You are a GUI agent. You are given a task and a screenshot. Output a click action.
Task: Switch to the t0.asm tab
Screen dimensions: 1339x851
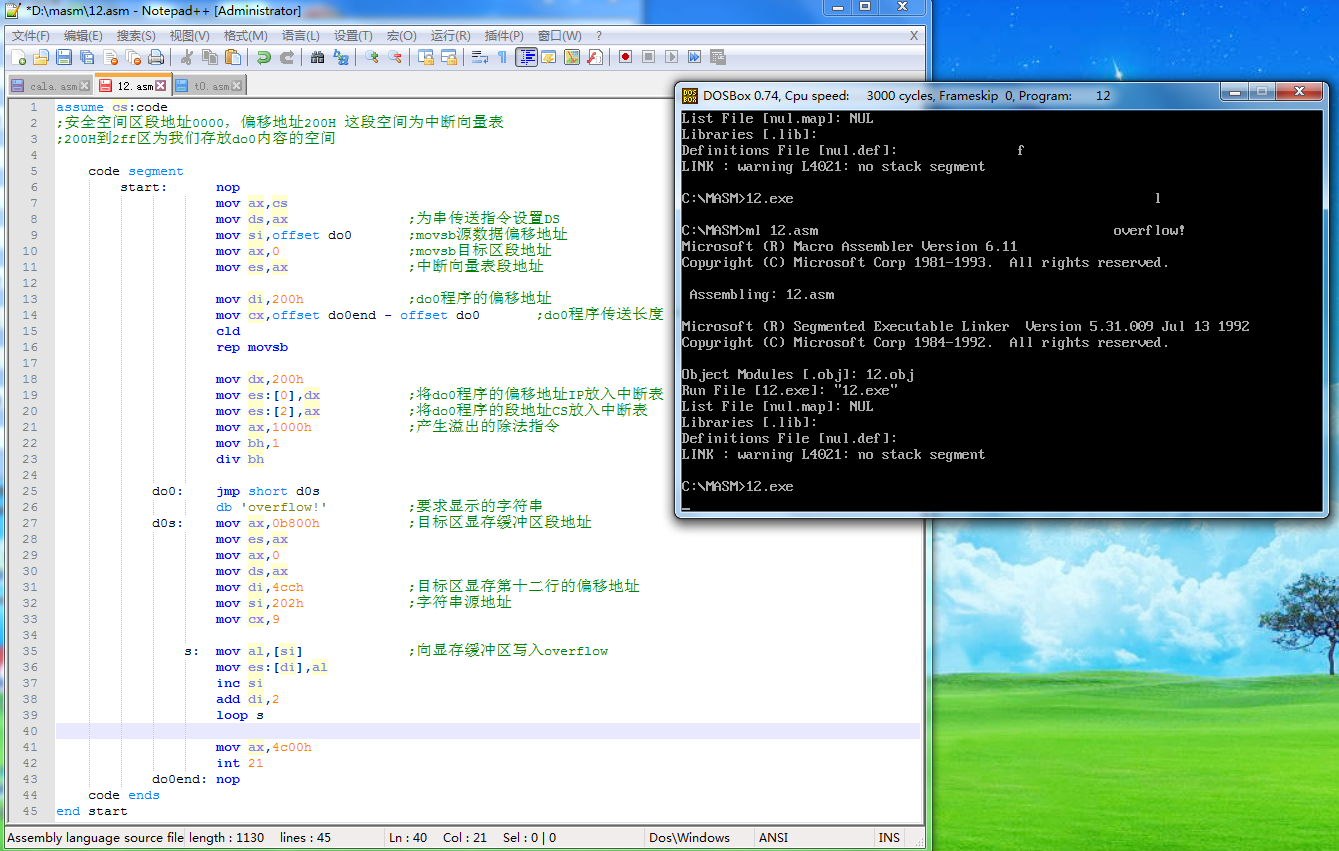coord(208,86)
